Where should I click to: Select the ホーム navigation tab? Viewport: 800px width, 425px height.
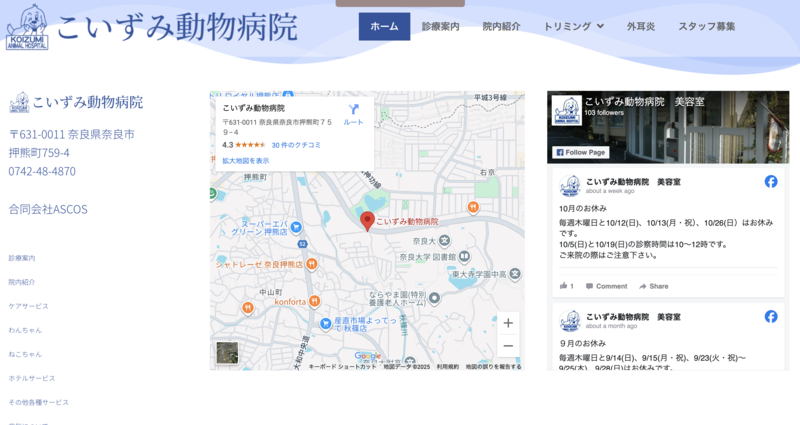384,26
